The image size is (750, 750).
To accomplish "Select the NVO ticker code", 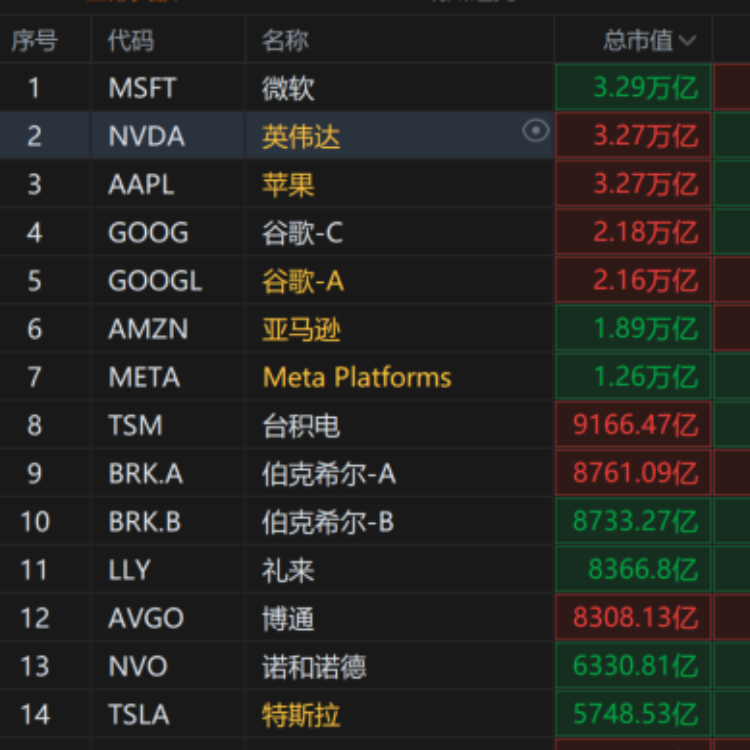I will [x=138, y=666].
